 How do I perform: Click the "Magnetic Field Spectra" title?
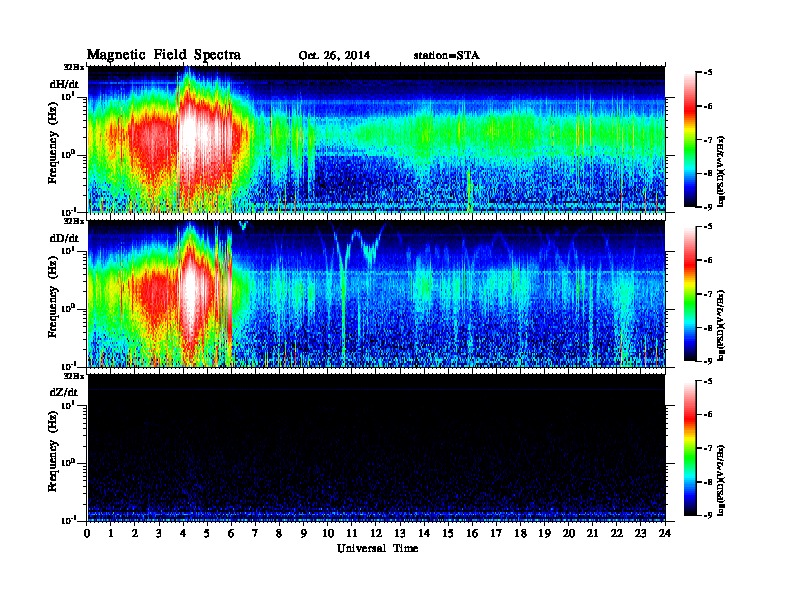pos(164,55)
